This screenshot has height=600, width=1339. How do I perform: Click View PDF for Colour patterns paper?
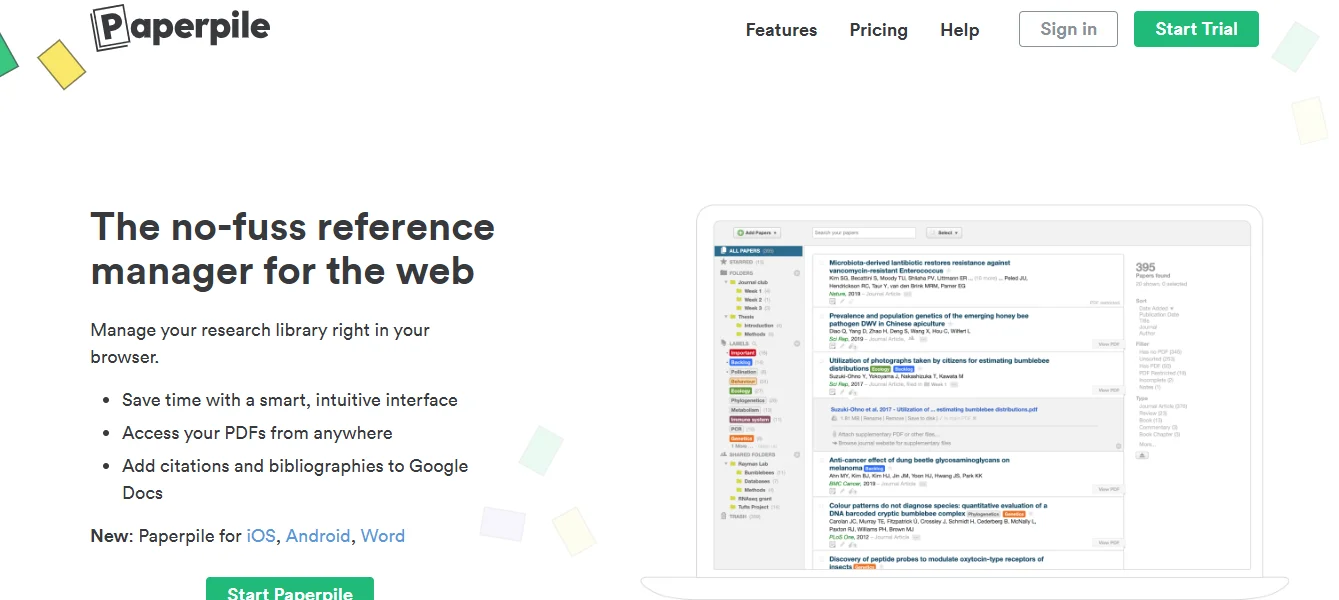point(1109,542)
